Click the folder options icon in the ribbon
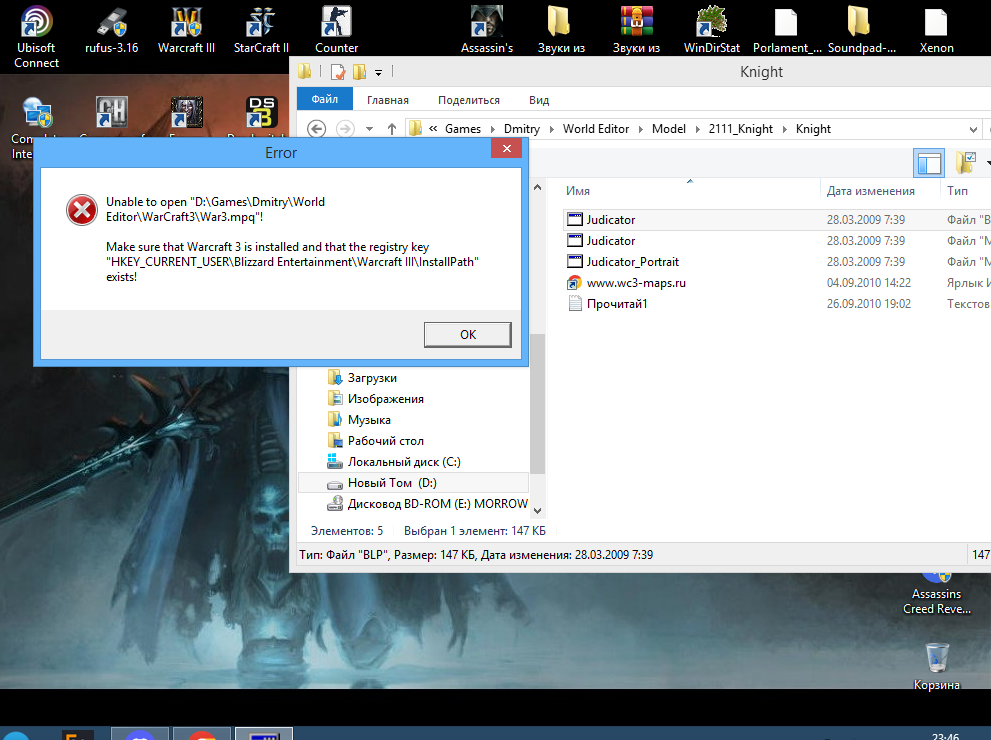991x740 pixels. tap(966, 163)
